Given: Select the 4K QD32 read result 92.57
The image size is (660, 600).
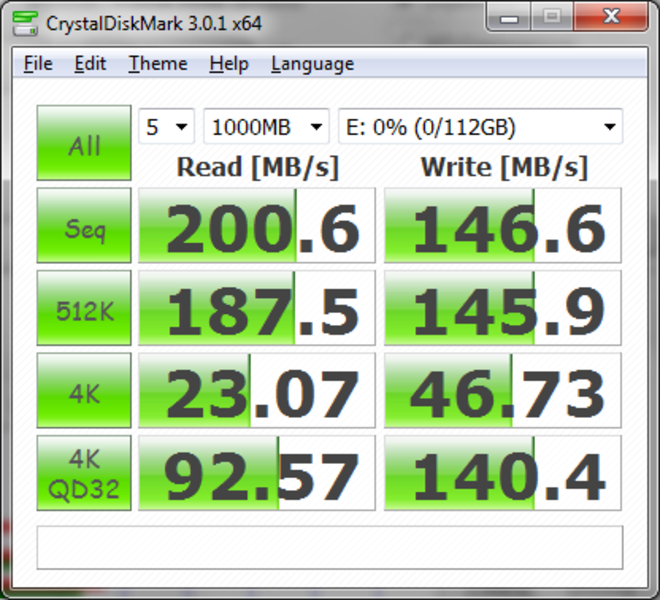Looking at the screenshot, I should point(257,473).
